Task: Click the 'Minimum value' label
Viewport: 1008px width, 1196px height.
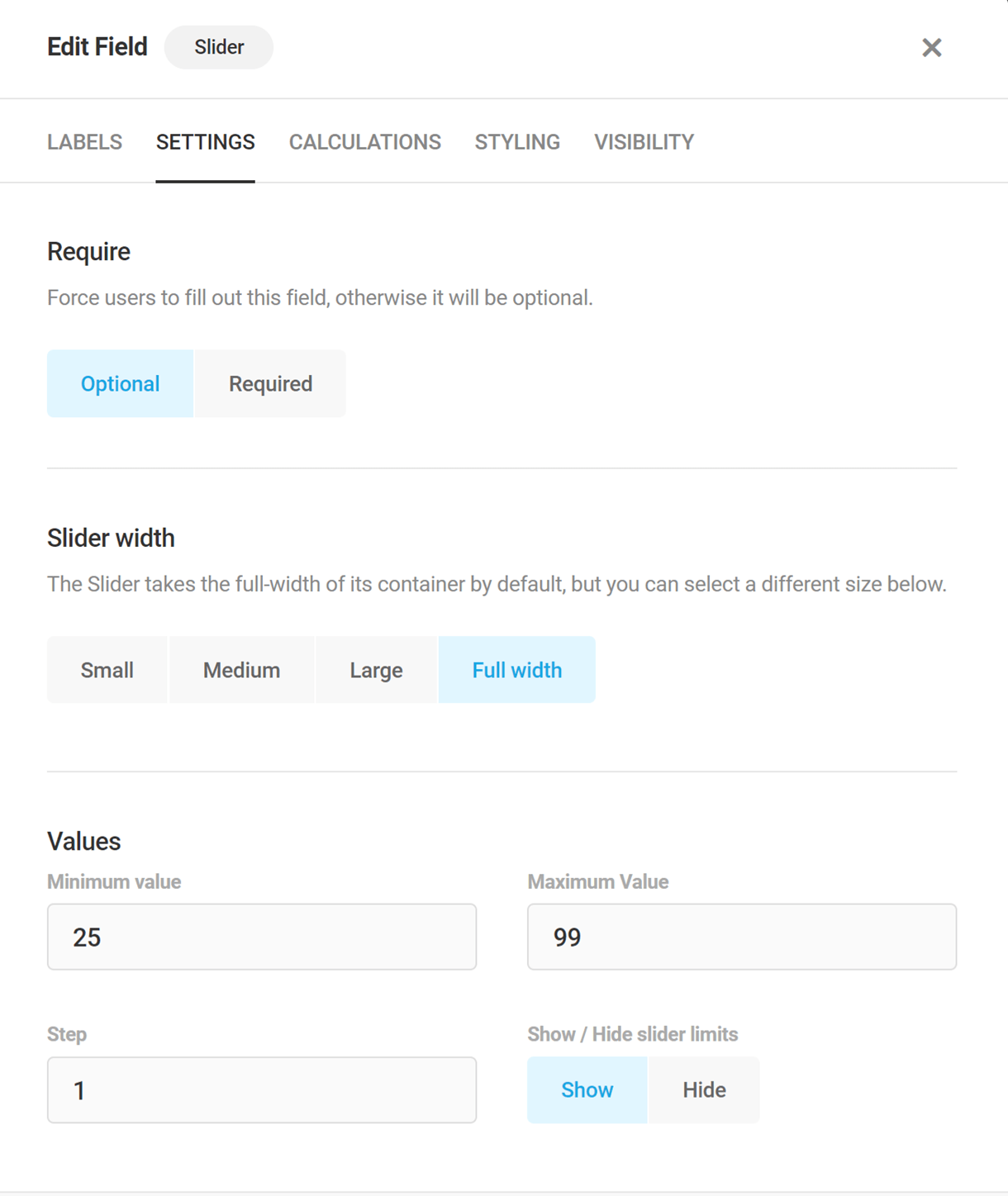Action: click(x=114, y=881)
